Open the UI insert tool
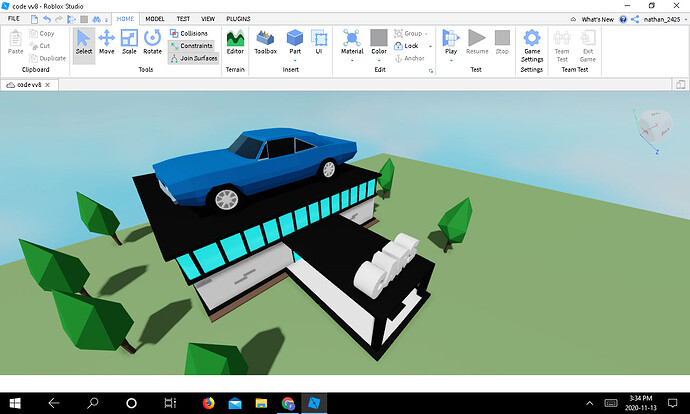 (319, 42)
